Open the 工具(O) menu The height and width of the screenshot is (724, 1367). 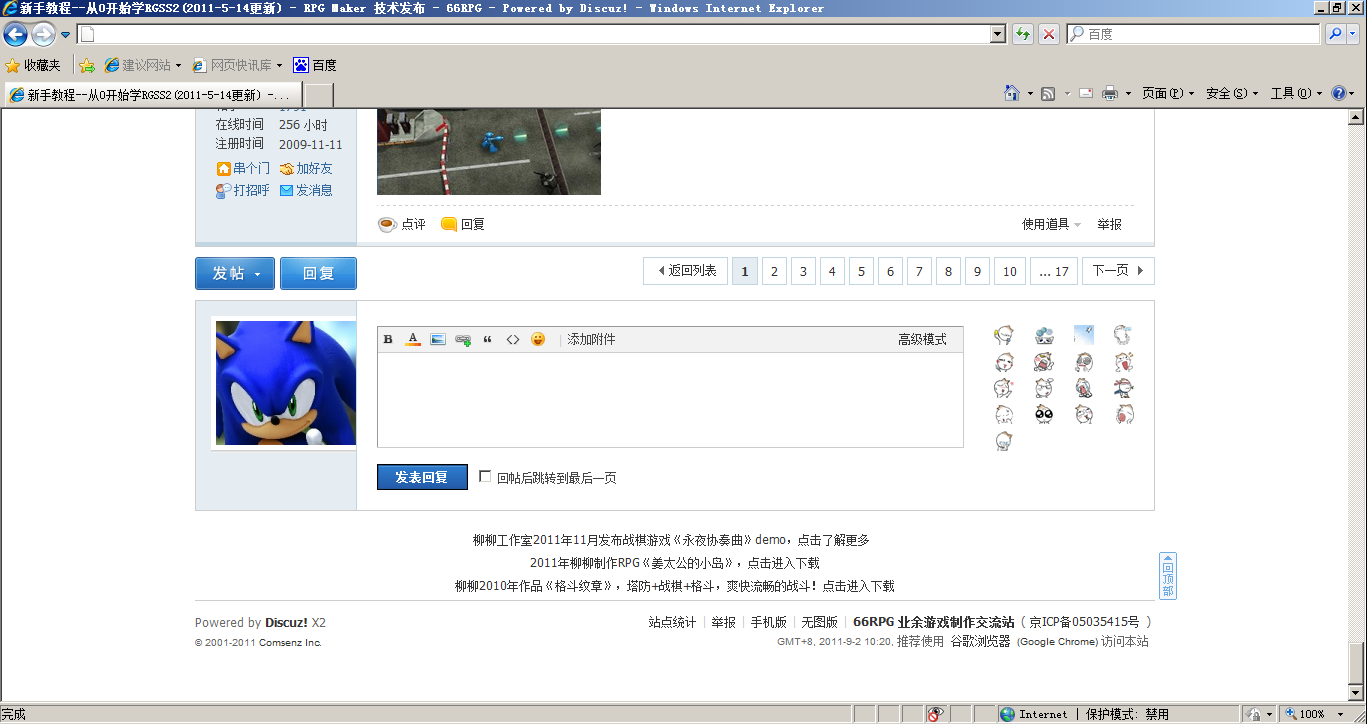click(1296, 93)
